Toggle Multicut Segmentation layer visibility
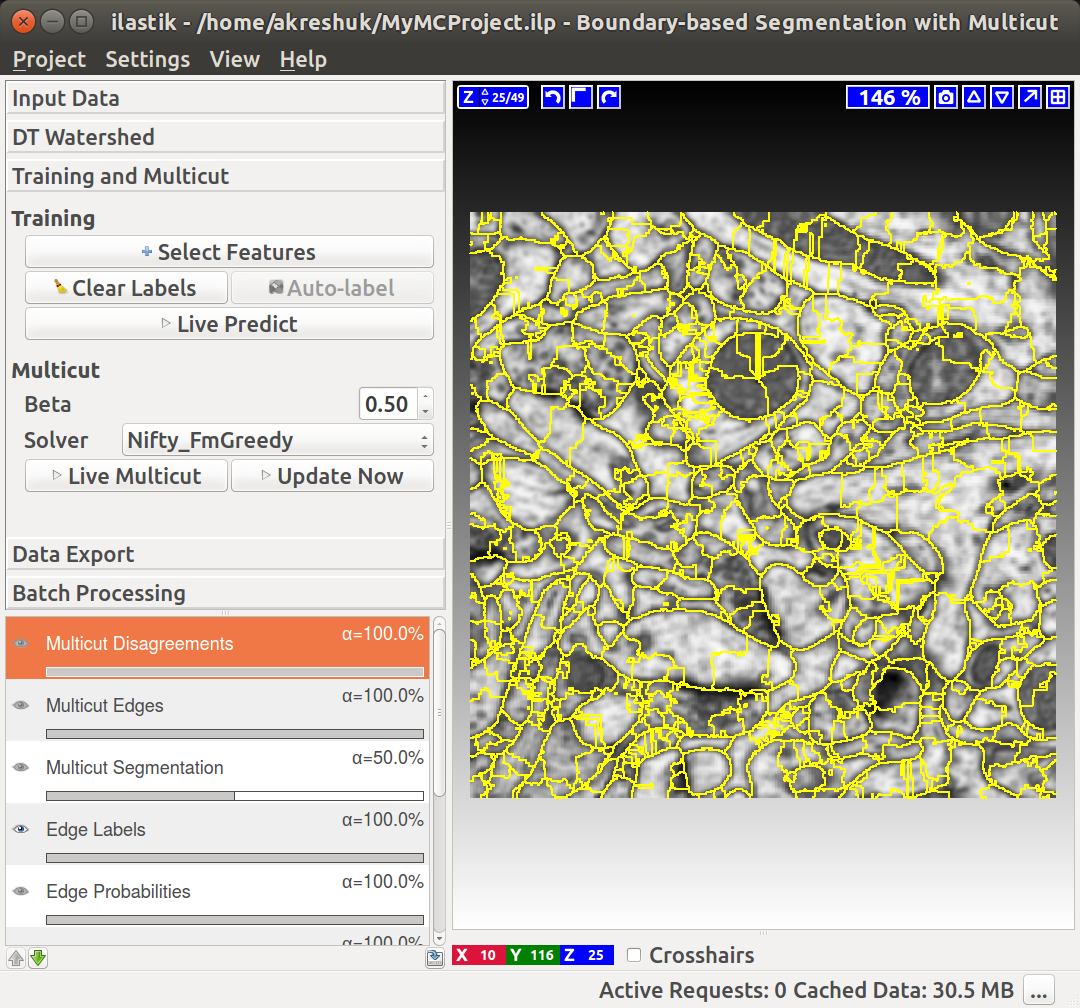This screenshot has height=1008, width=1080. coord(21,768)
